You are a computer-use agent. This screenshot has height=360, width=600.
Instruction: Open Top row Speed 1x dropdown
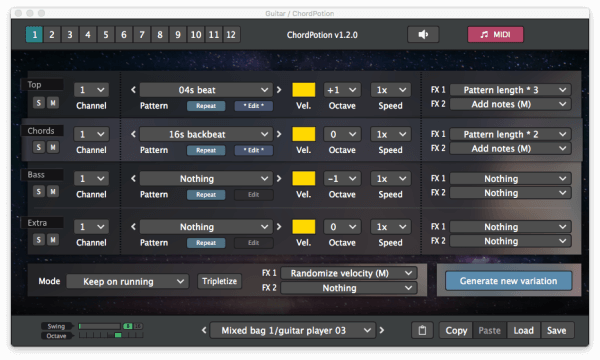click(391, 90)
